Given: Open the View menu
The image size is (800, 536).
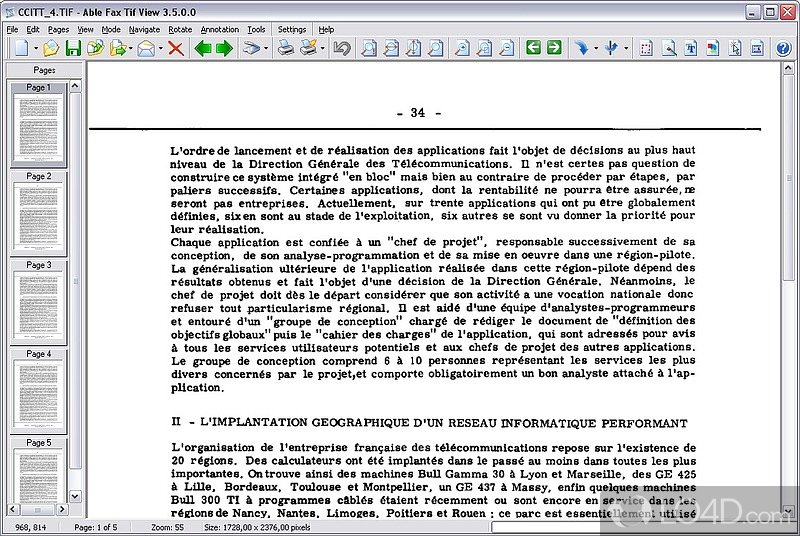Looking at the screenshot, I should click(85, 30).
